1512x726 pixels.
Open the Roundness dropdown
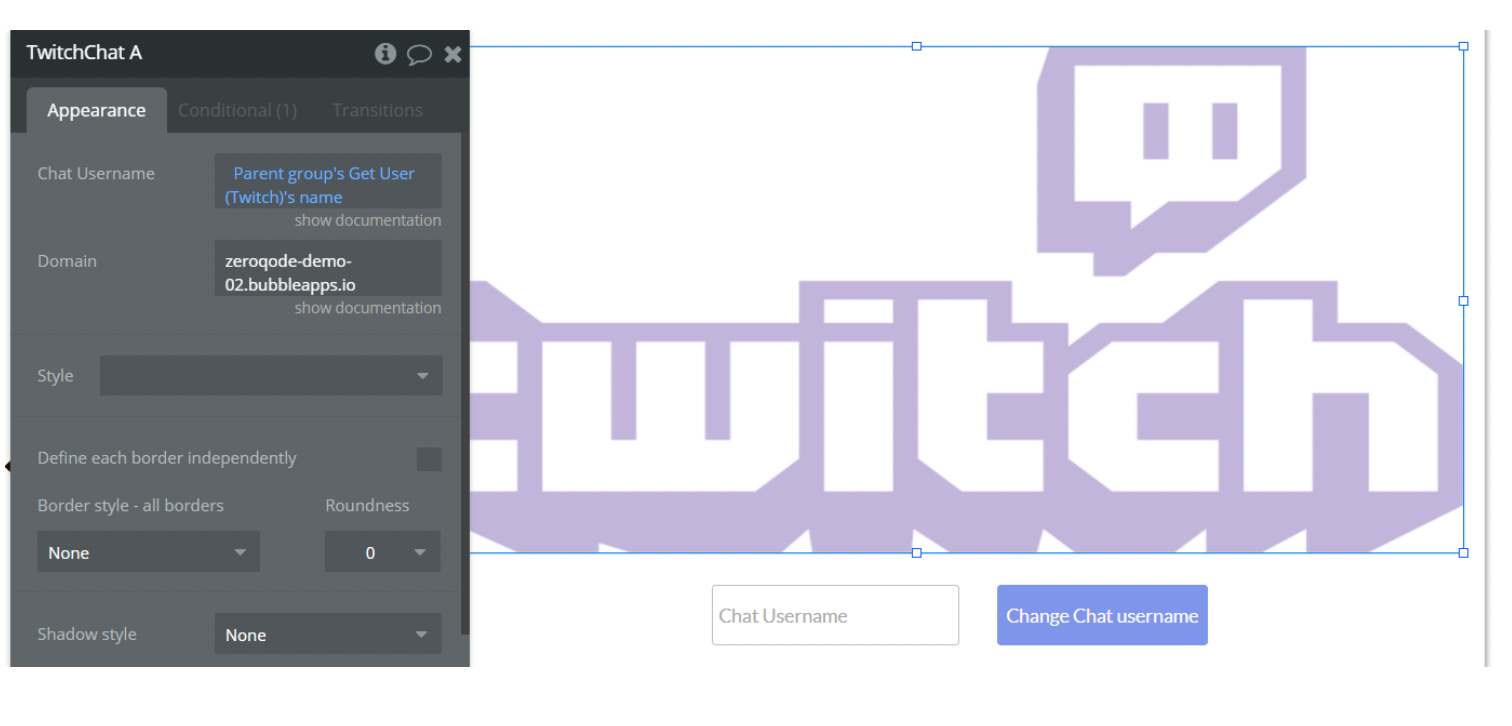click(x=382, y=552)
